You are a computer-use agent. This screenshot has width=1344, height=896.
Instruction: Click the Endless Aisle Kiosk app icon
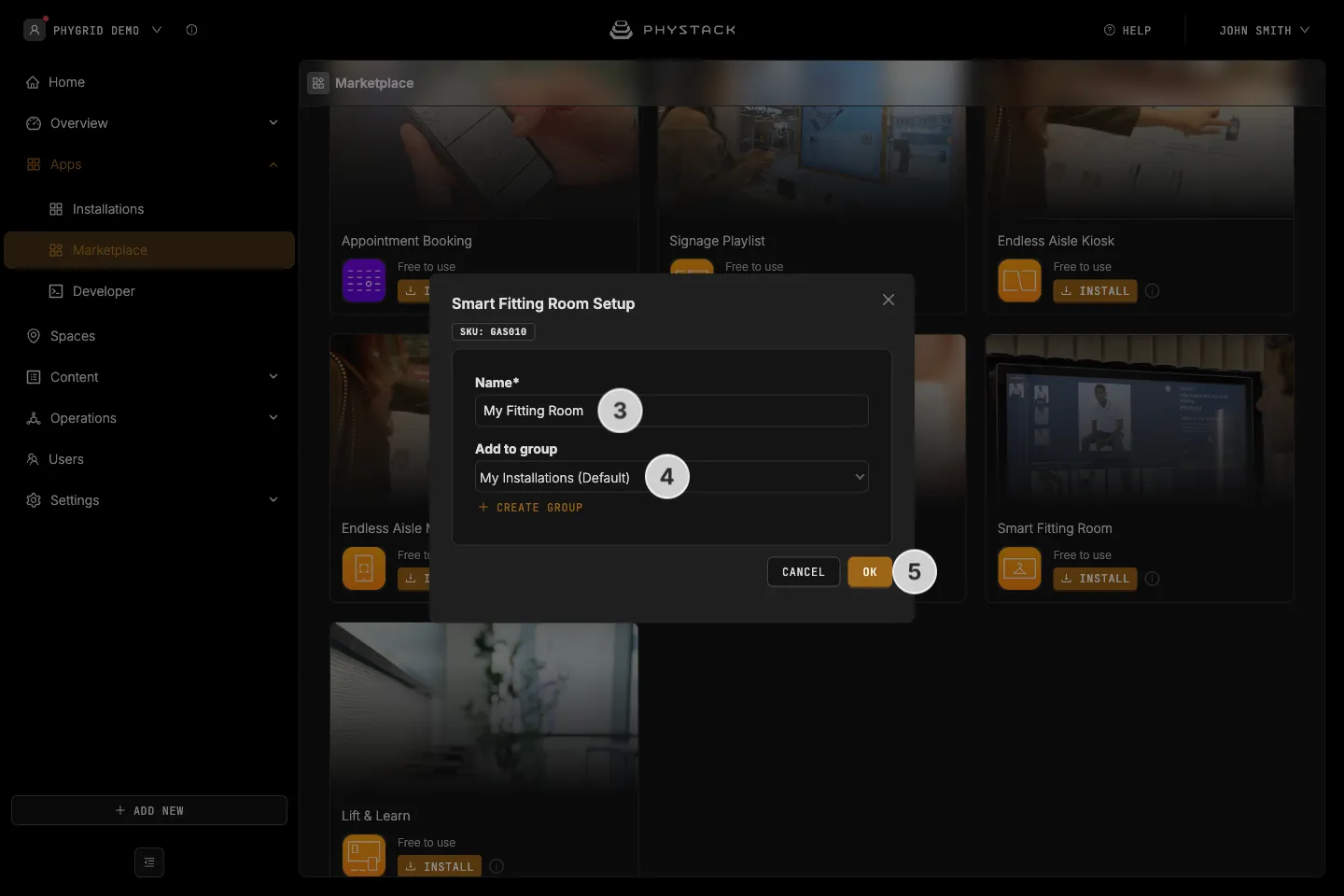(1019, 280)
